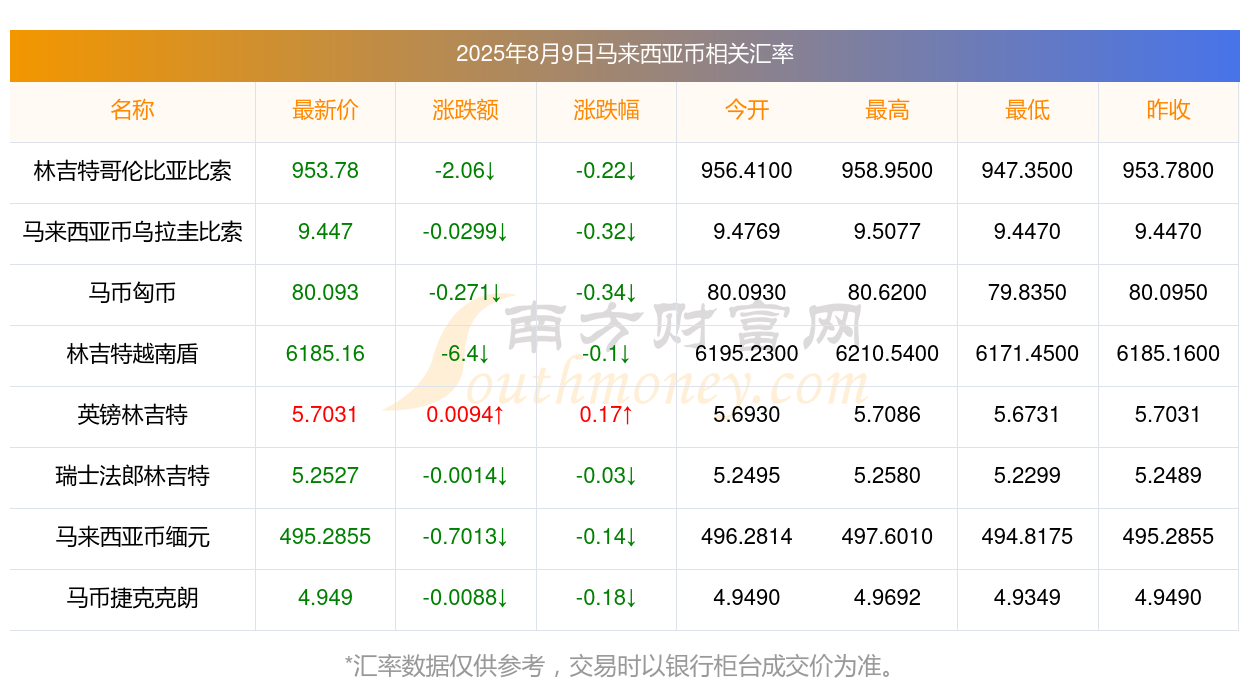Click the change amount -0.0299↓
Screen dimensions: 1250x698
[466, 232]
